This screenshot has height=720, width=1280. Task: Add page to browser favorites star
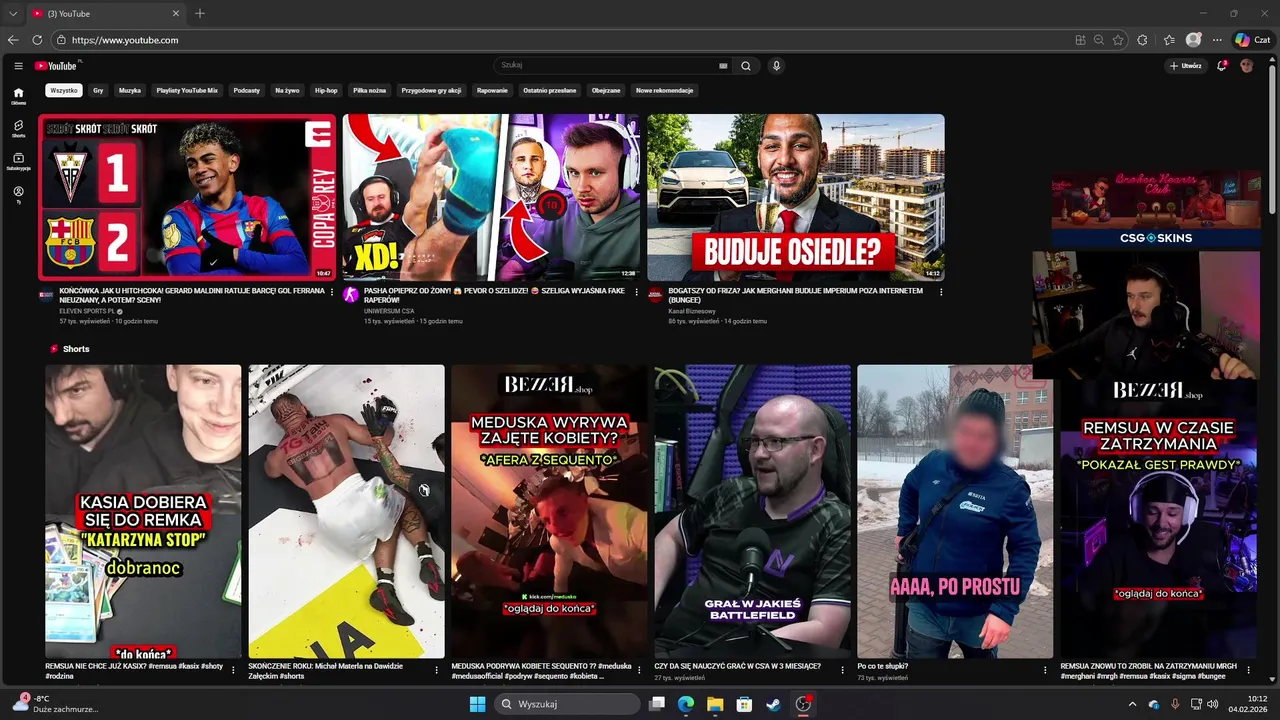(1118, 40)
